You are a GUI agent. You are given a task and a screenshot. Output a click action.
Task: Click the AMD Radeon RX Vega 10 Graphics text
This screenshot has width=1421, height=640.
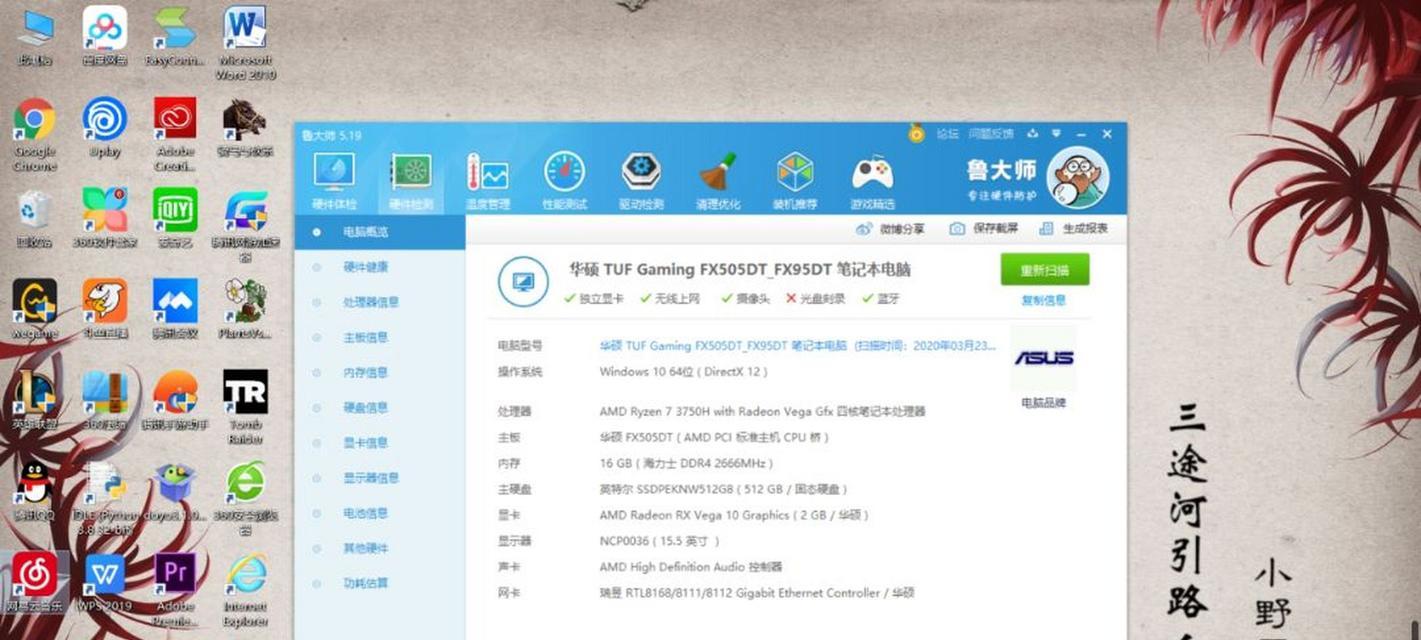pyautogui.click(x=734, y=515)
